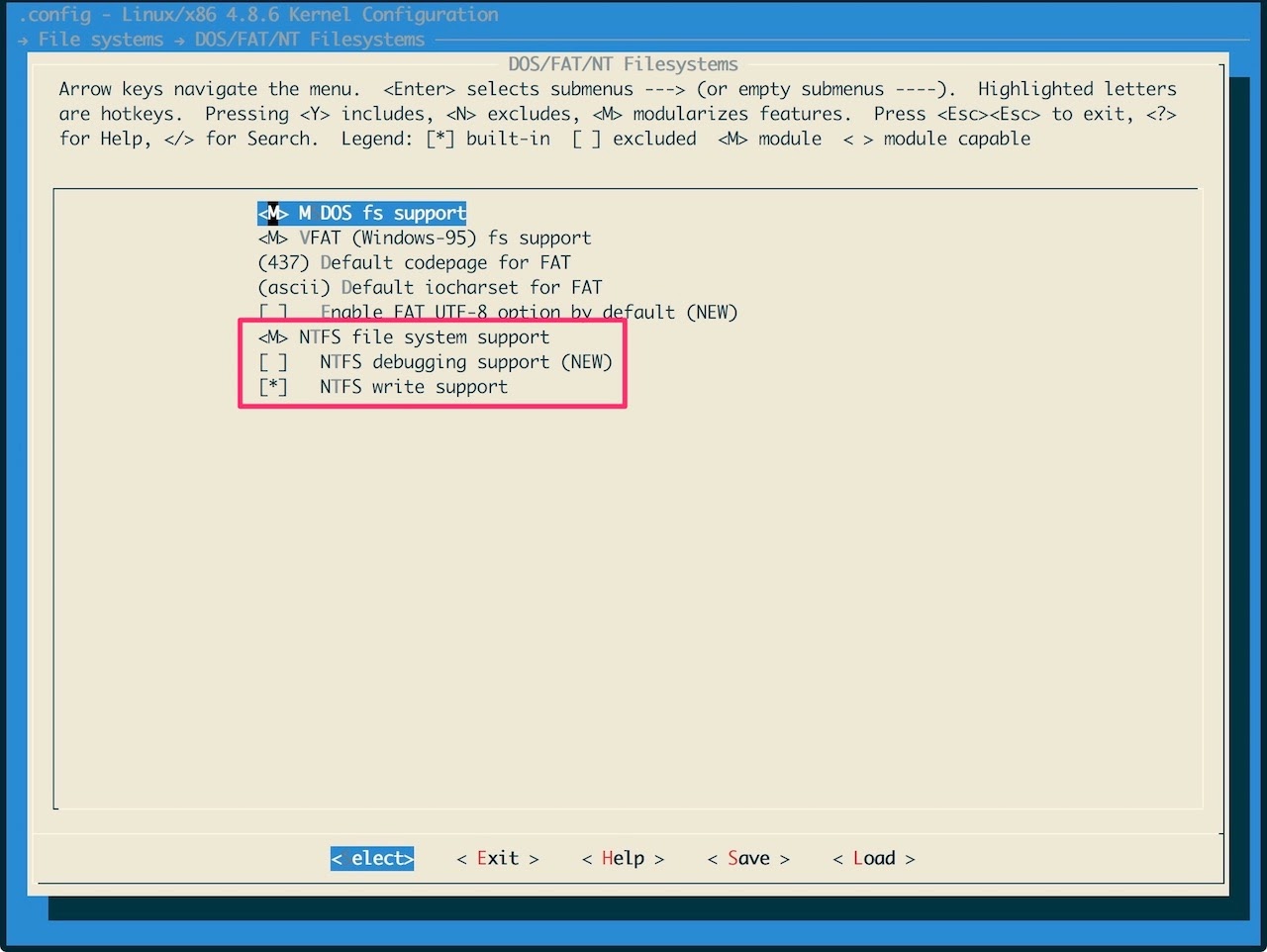Select the MSDOS fs support entry

pyautogui.click(x=362, y=213)
